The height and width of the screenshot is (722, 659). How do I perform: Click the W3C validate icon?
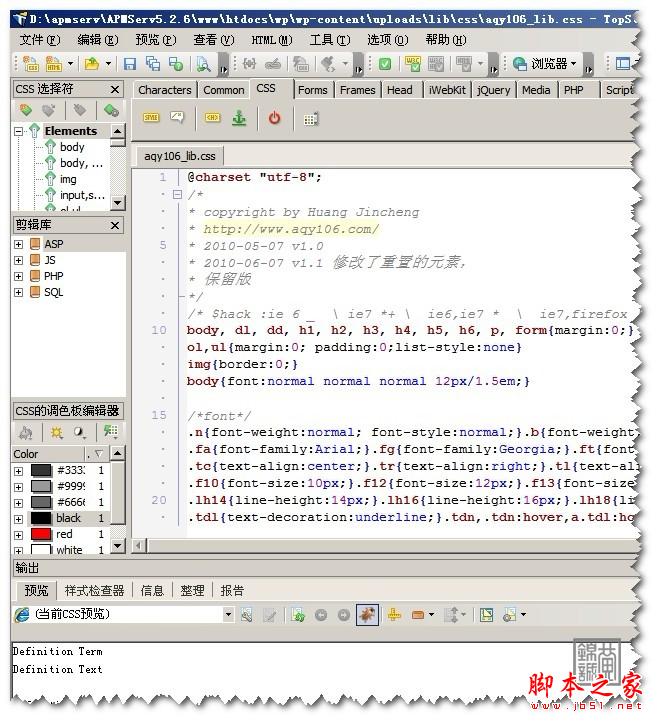click(412, 64)
